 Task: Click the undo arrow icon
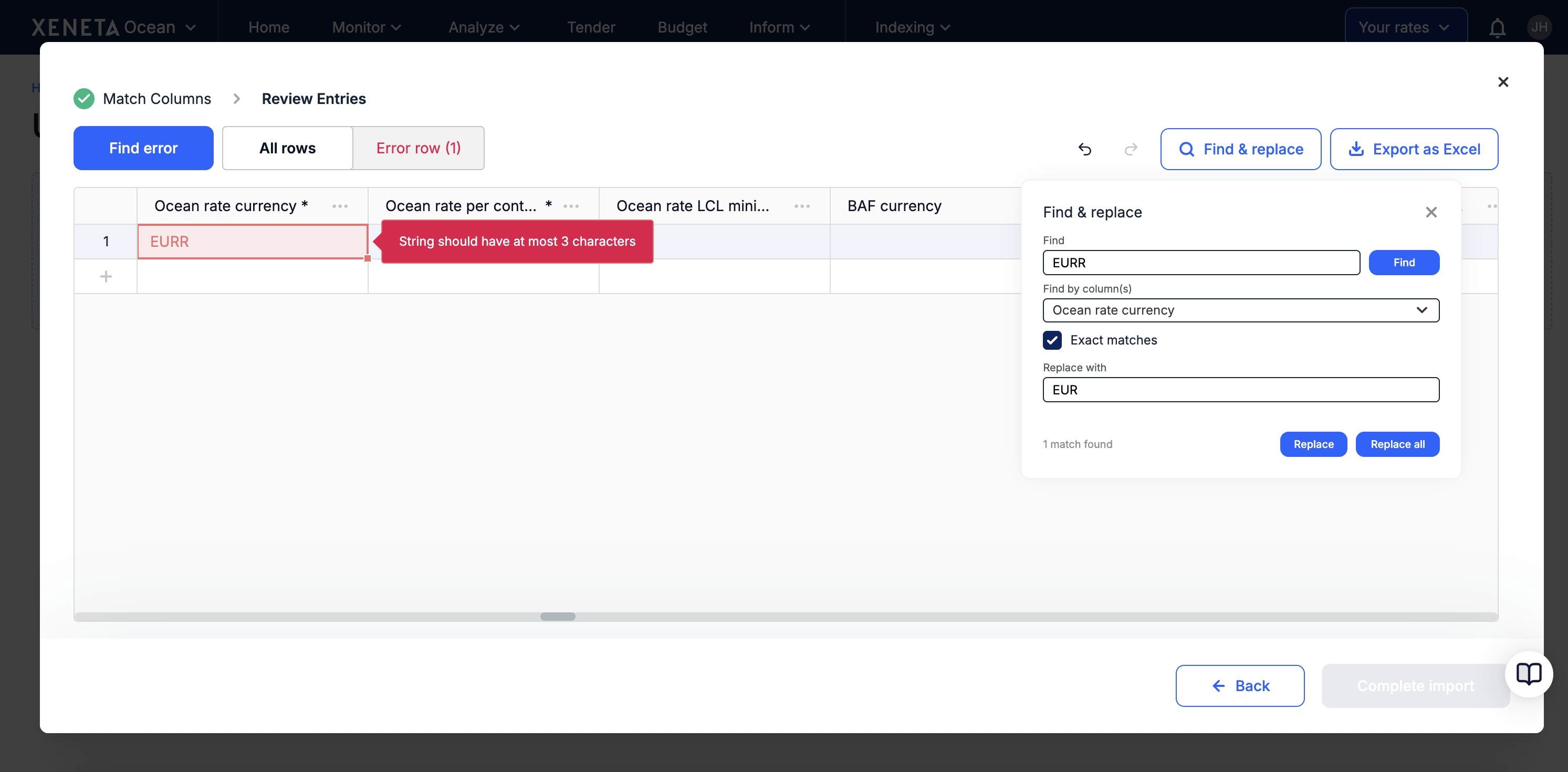coord(1085,149)
